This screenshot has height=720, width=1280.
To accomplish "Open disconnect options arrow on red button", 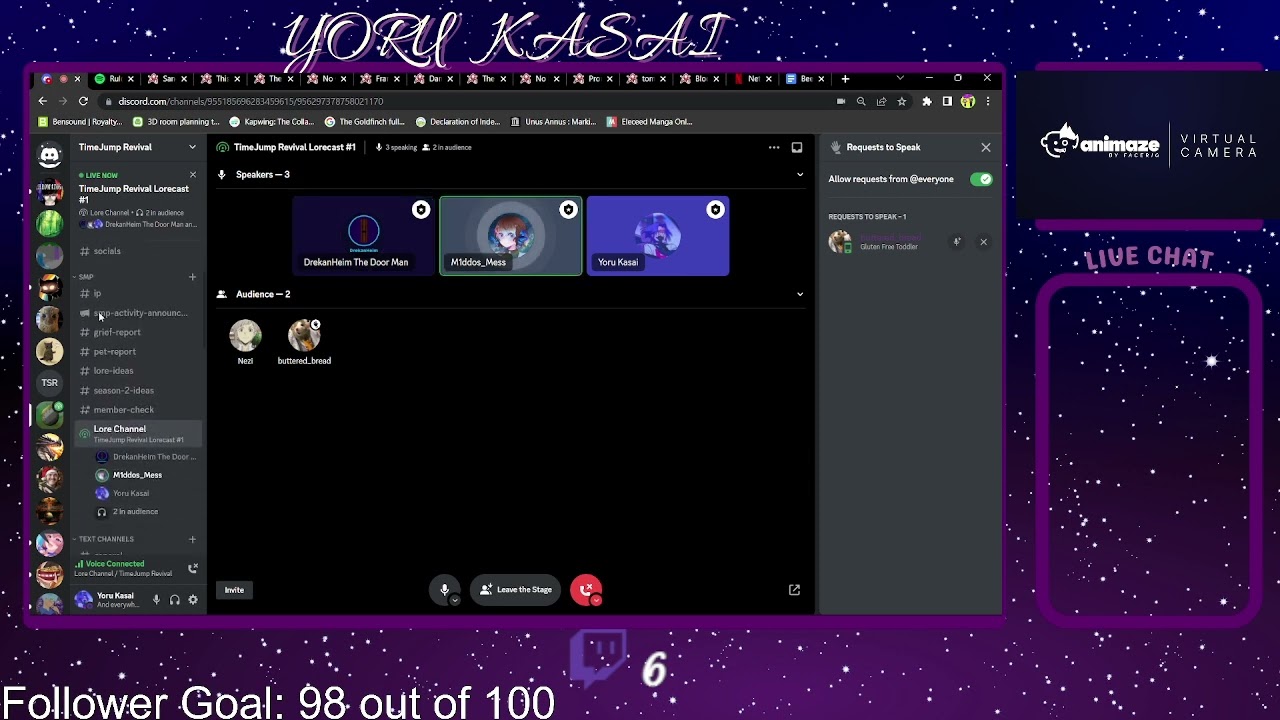I will (596, 600).
